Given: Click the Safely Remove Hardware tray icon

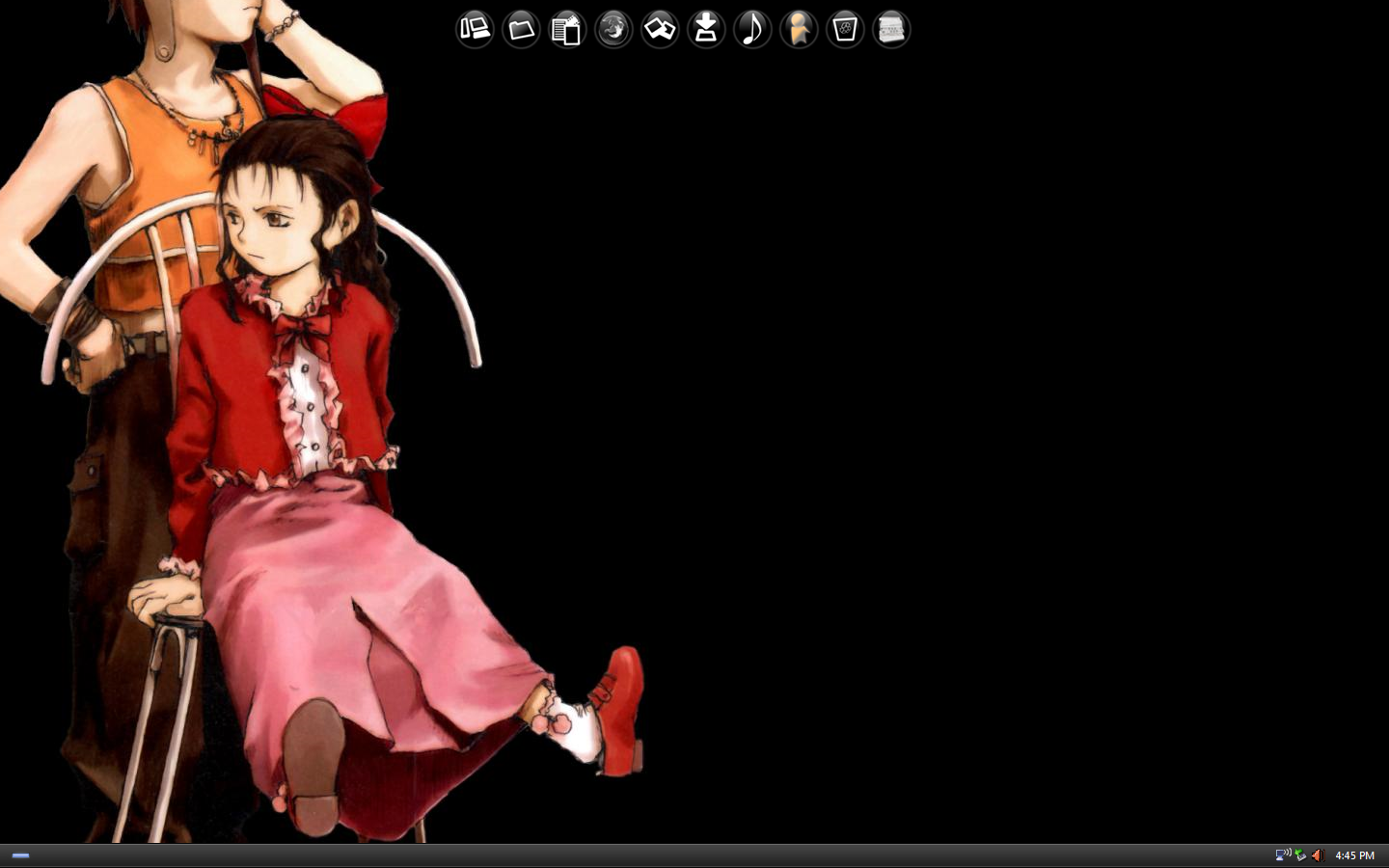Looking at the screenshot, I should coord(1300,854).
